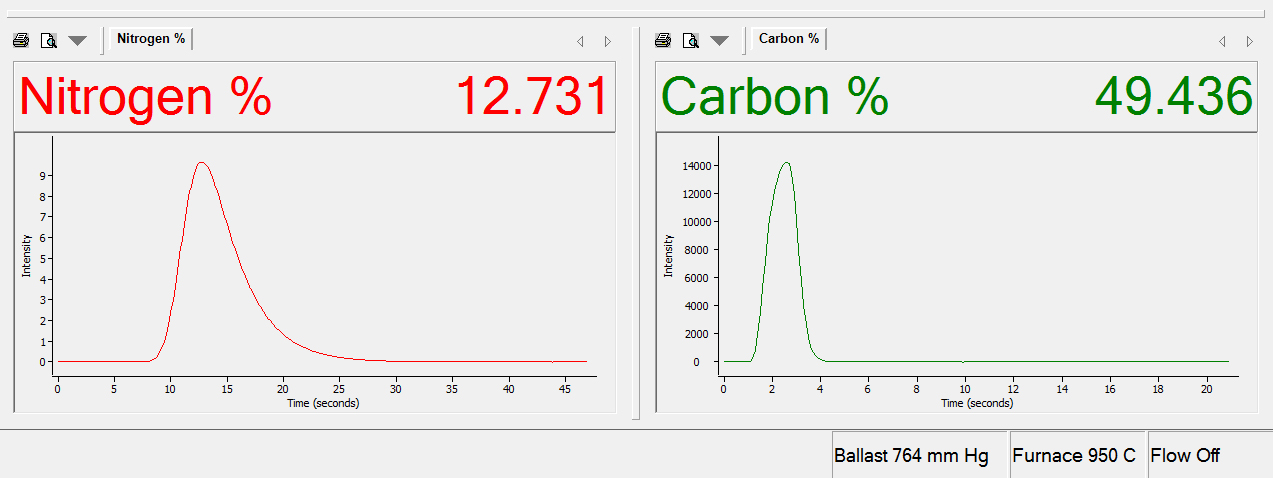The image size is (1273, 478).
Task: Click the left tab-scroll arrow in Carbon panel
Action: tap(1222, 42)
